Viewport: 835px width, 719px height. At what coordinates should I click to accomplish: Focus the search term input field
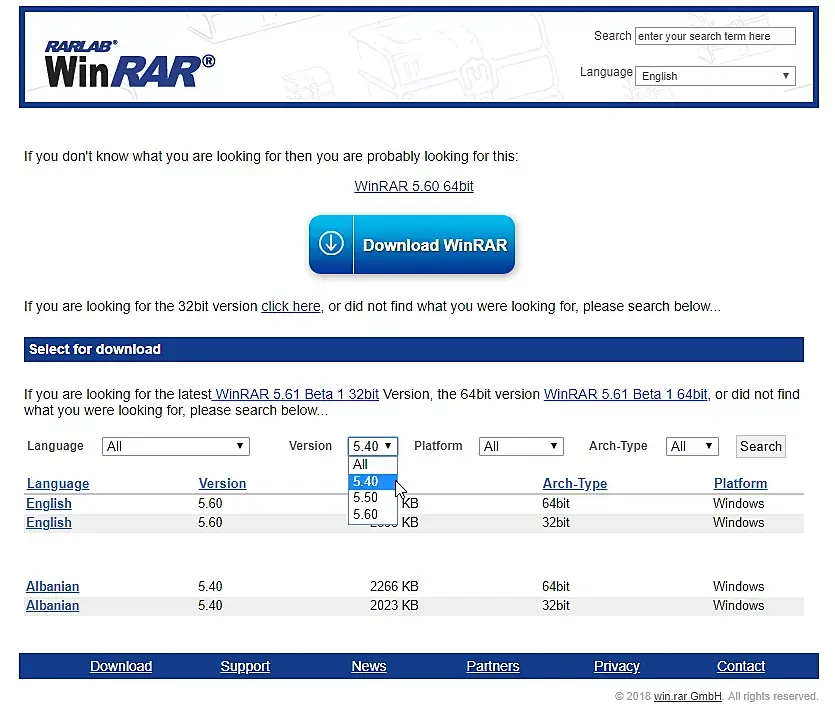tap(715, 36)
